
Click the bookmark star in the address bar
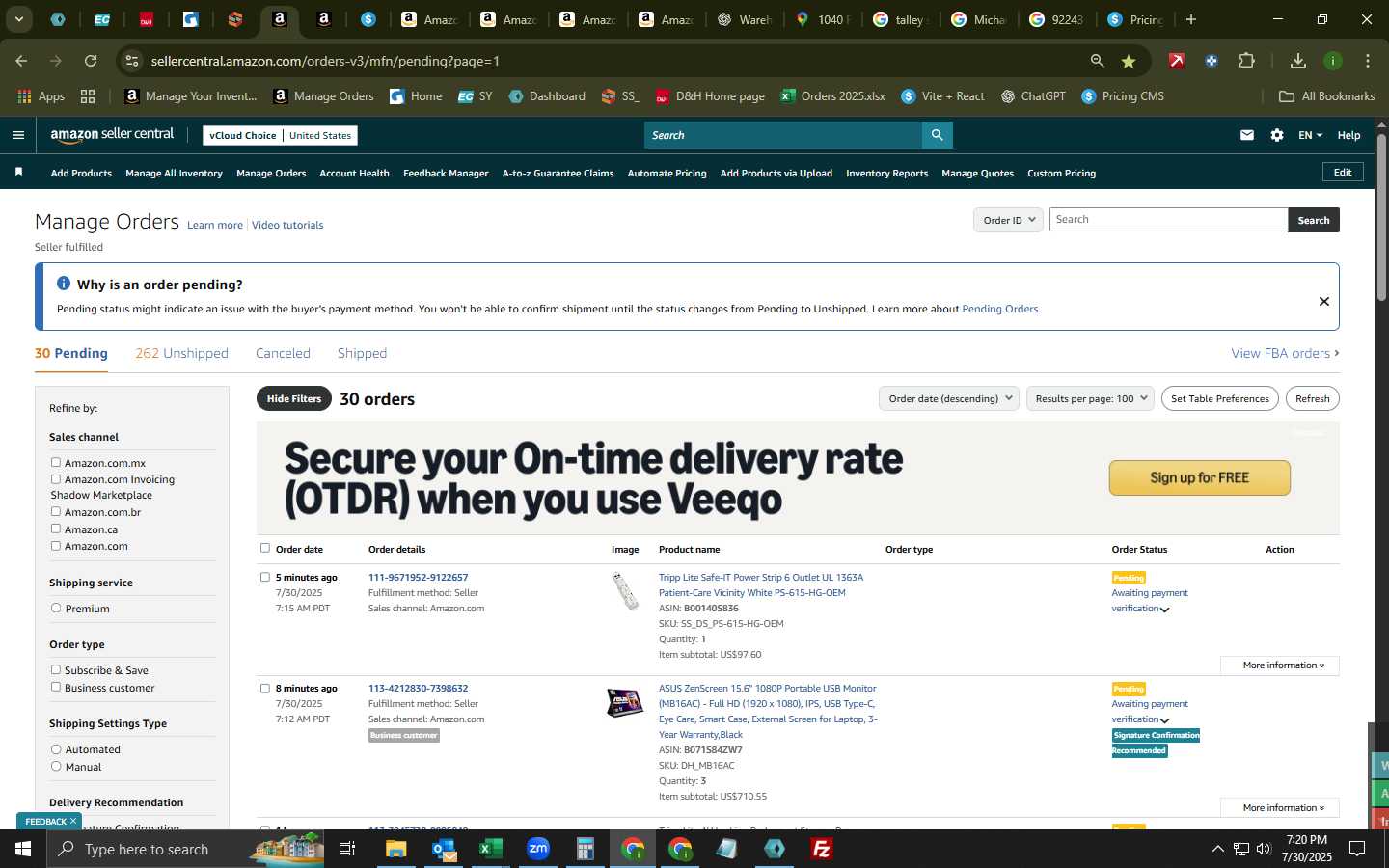[1129, 61]
